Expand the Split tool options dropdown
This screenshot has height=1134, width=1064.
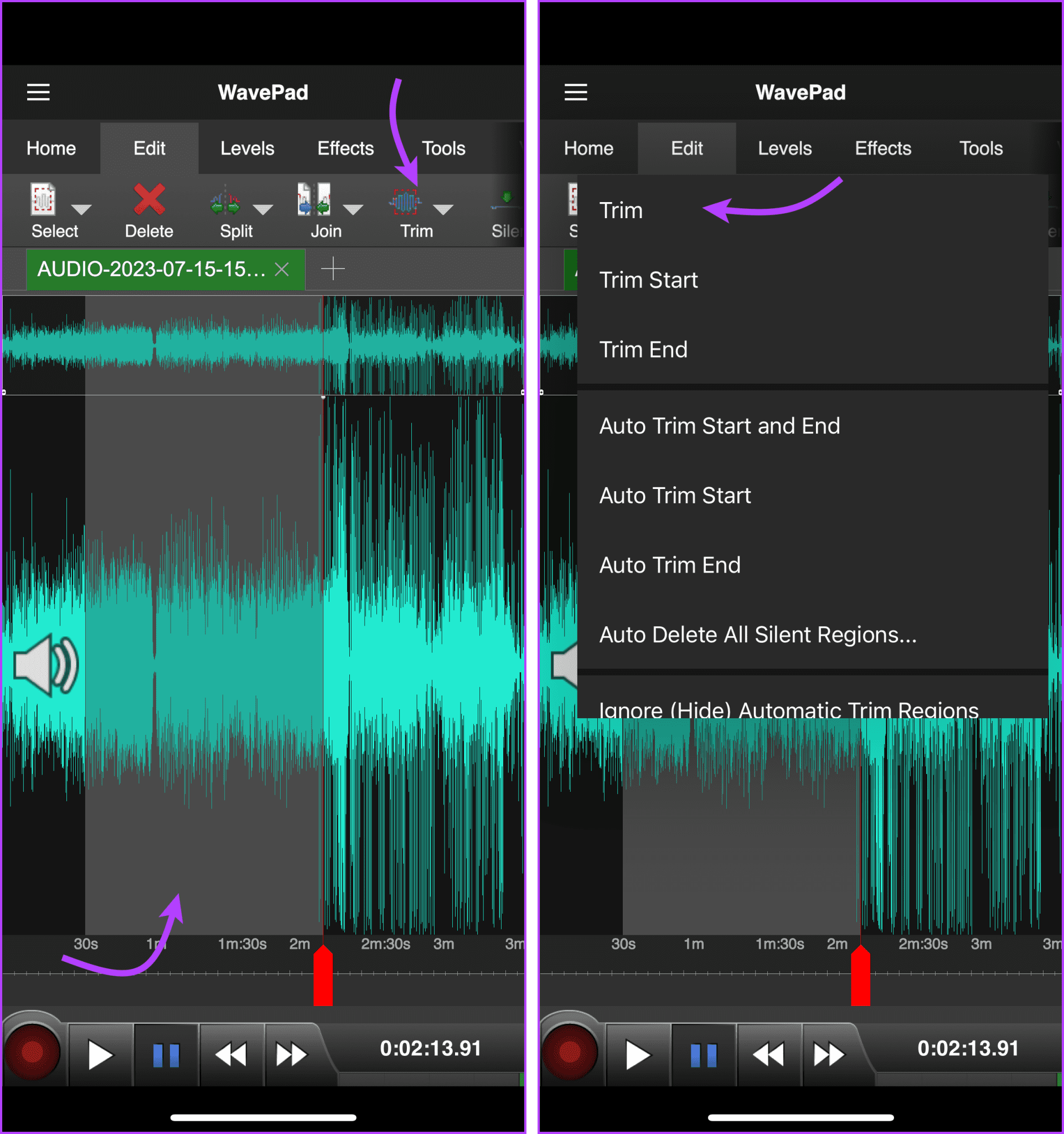tap(263, 210)
